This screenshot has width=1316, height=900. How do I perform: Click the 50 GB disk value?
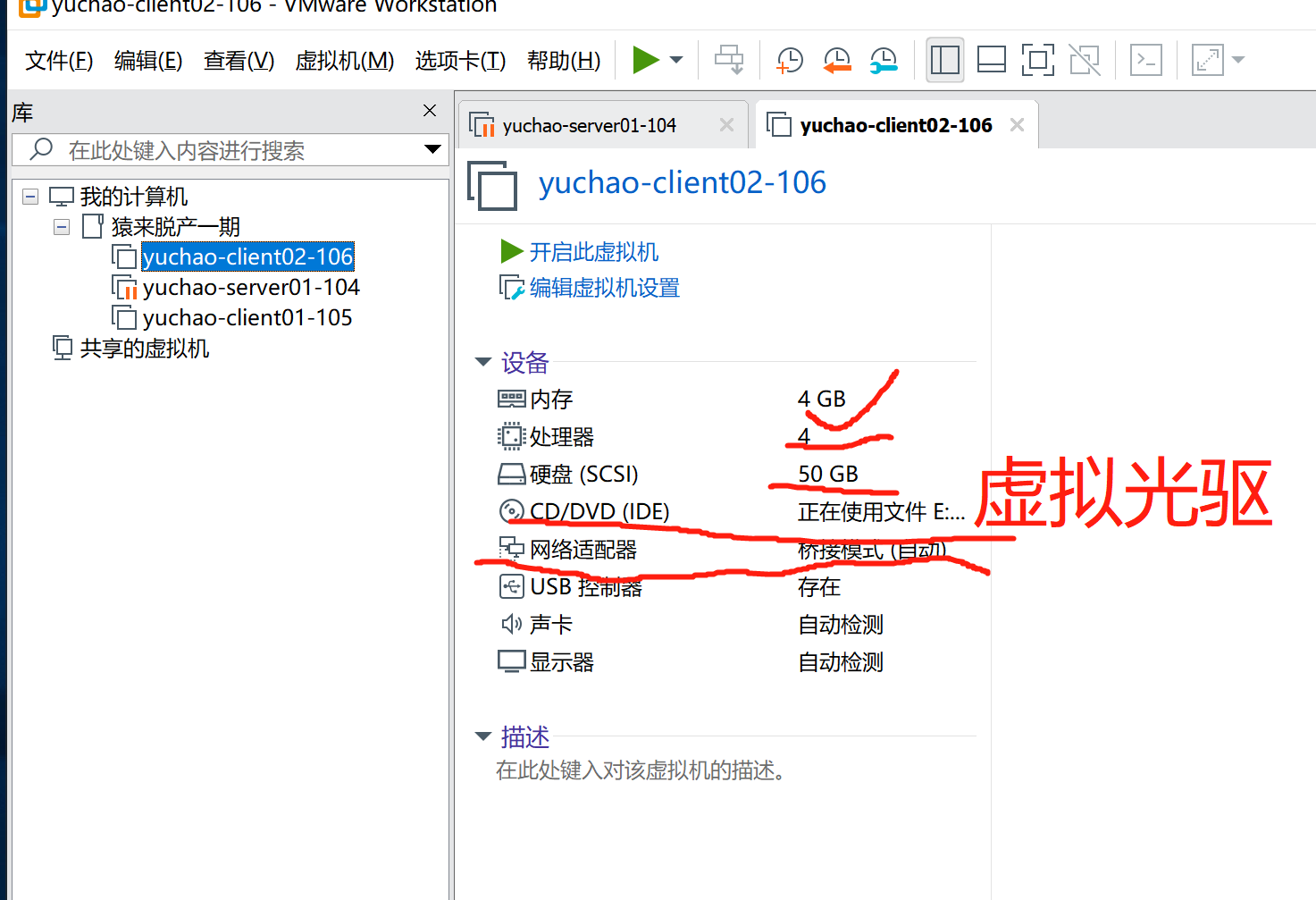[827, 474]
